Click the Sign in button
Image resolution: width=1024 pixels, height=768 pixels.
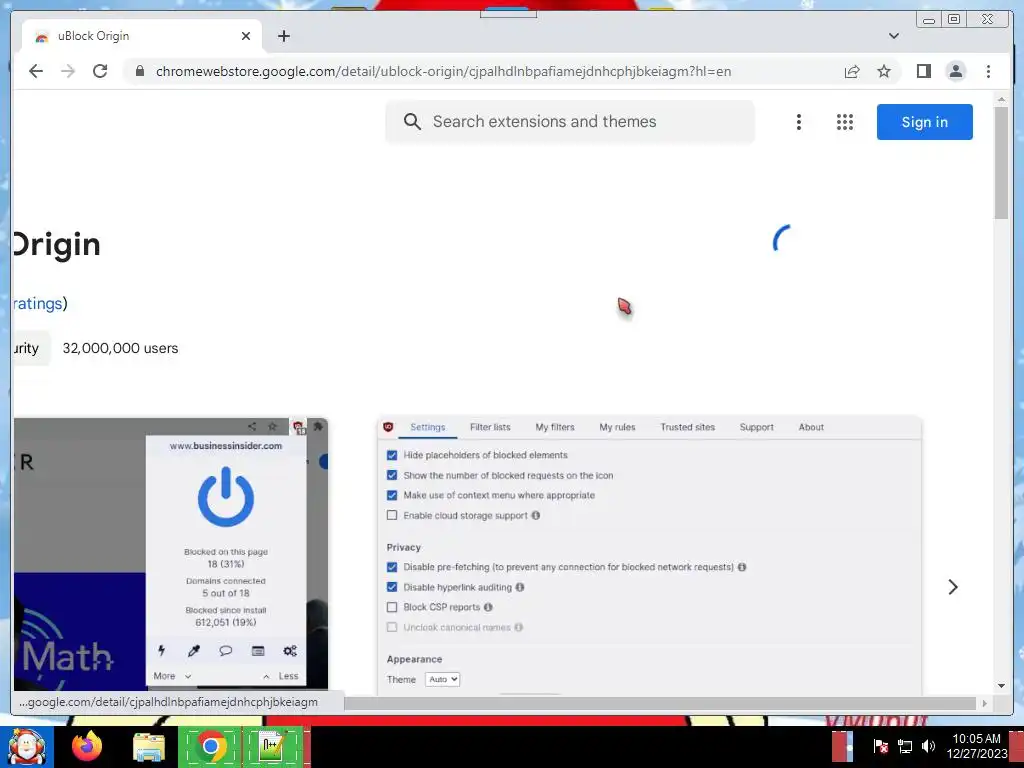(x=924, y=122)
